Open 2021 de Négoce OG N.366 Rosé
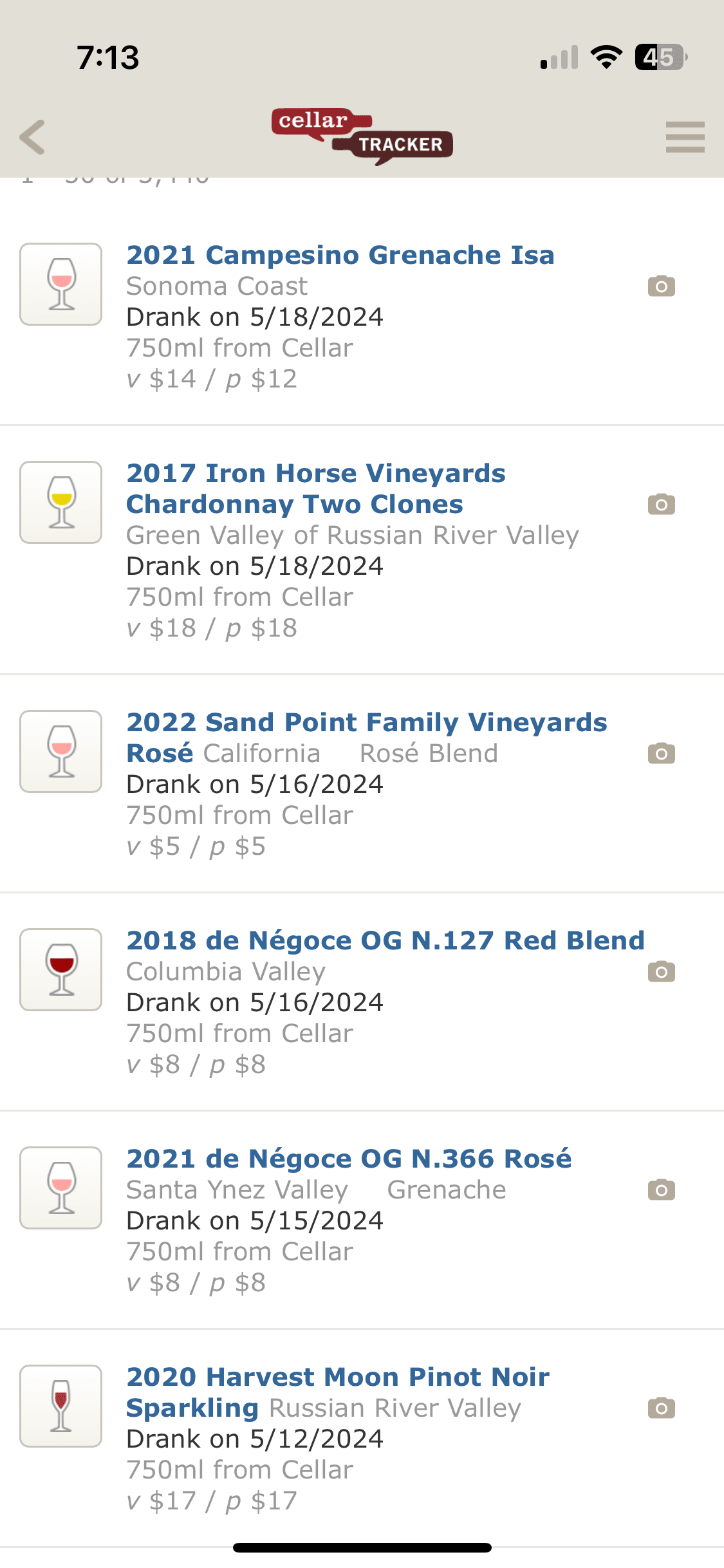Image resolution: width=724 pixels, height=1568 pixels. click(349, 1159)
